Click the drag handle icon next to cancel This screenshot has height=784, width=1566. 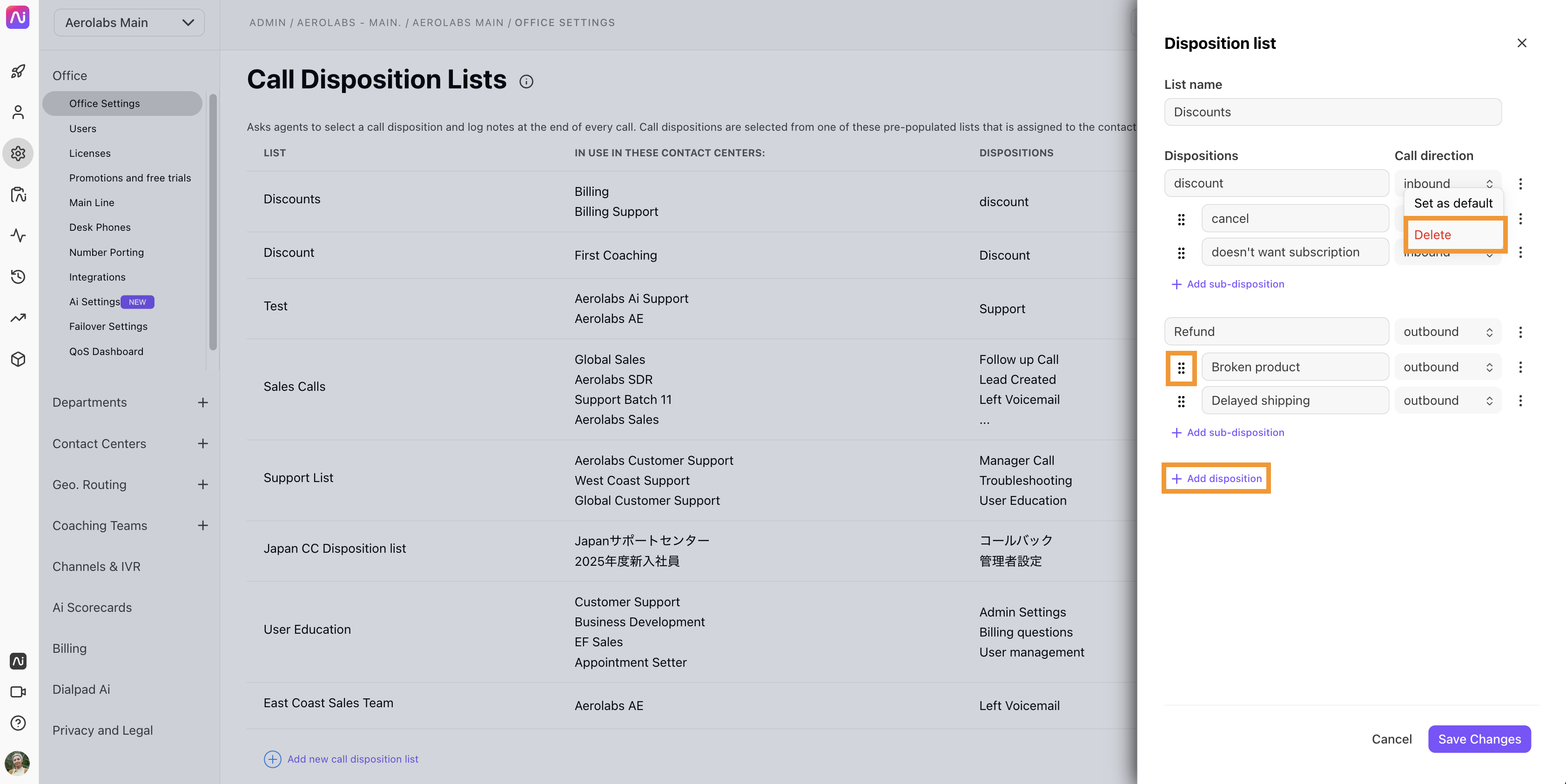point(1182,219)
